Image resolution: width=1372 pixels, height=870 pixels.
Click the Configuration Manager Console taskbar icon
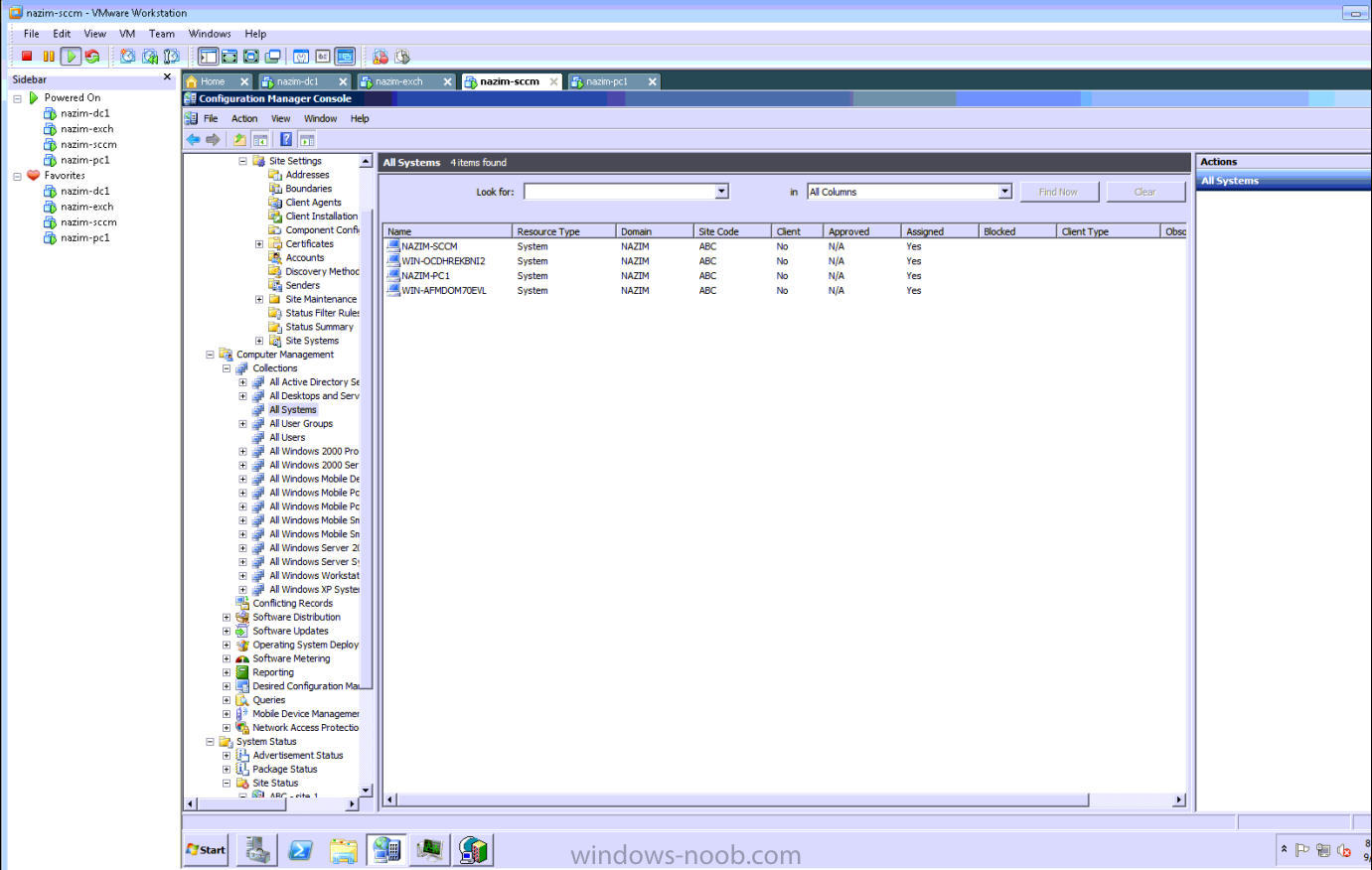(385, 850)
